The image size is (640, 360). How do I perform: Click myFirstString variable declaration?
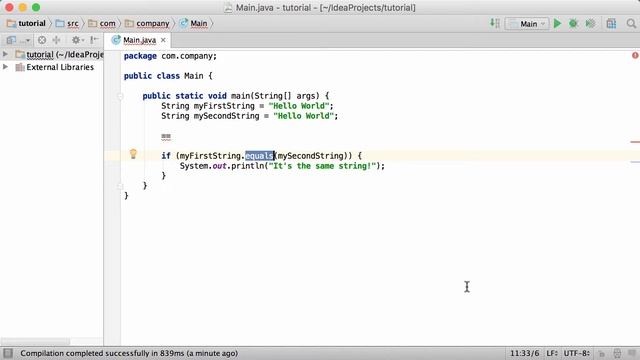224,106
